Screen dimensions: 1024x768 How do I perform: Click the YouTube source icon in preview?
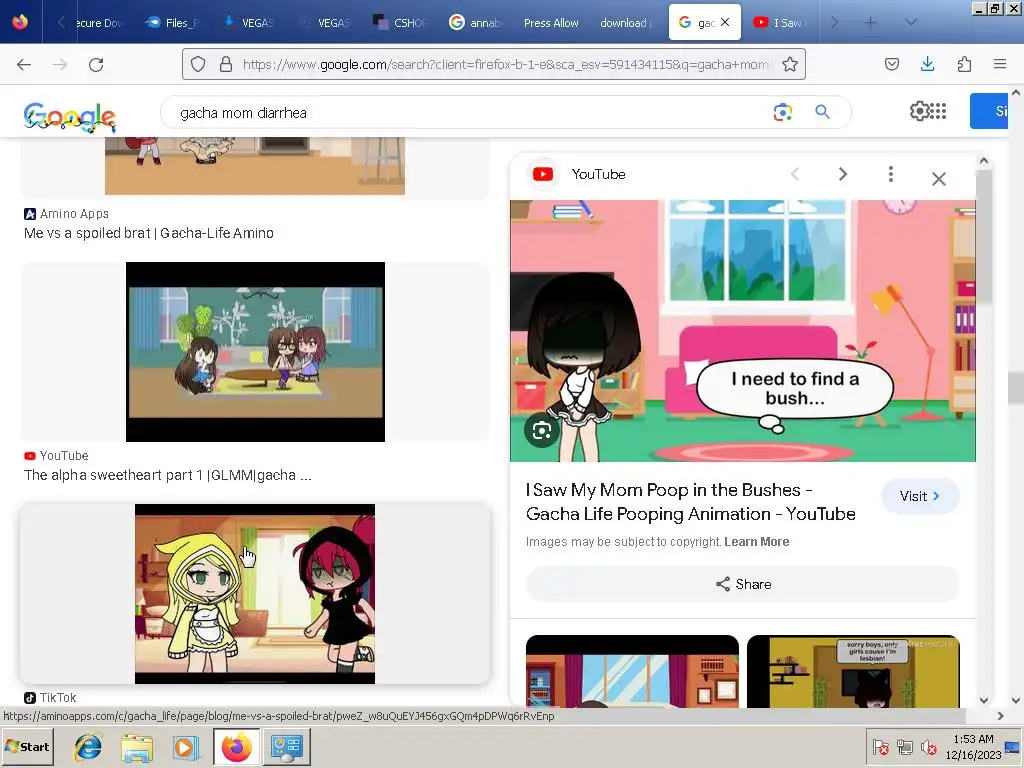tap(543, 174)
